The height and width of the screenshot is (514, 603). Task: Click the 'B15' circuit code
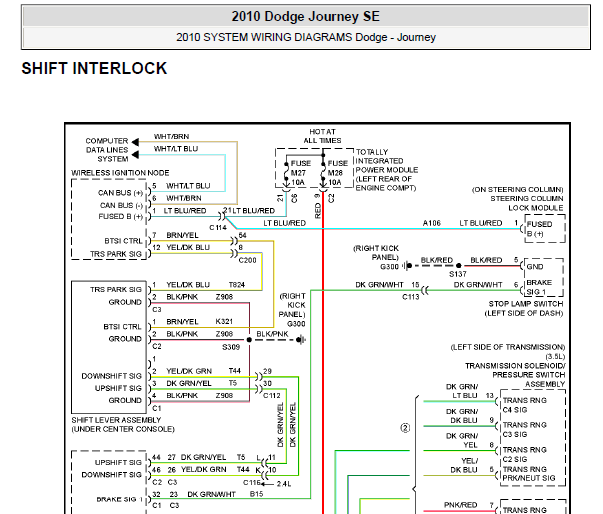[257, 494]
